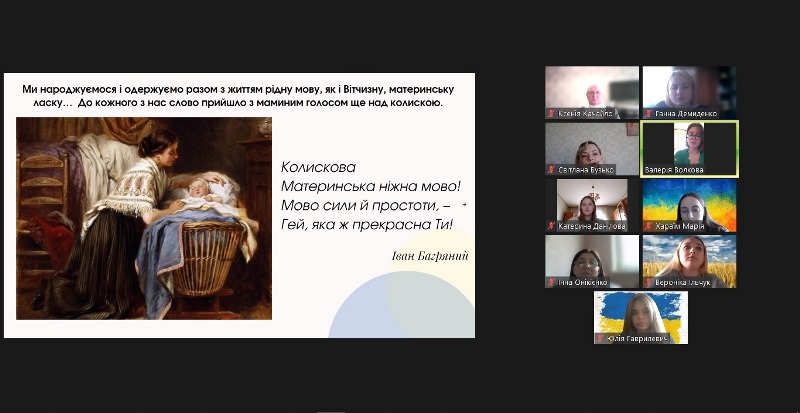
Task: Click muted mic icon beside Юлія Гаврилевич
Action: (x=600, y=339)
